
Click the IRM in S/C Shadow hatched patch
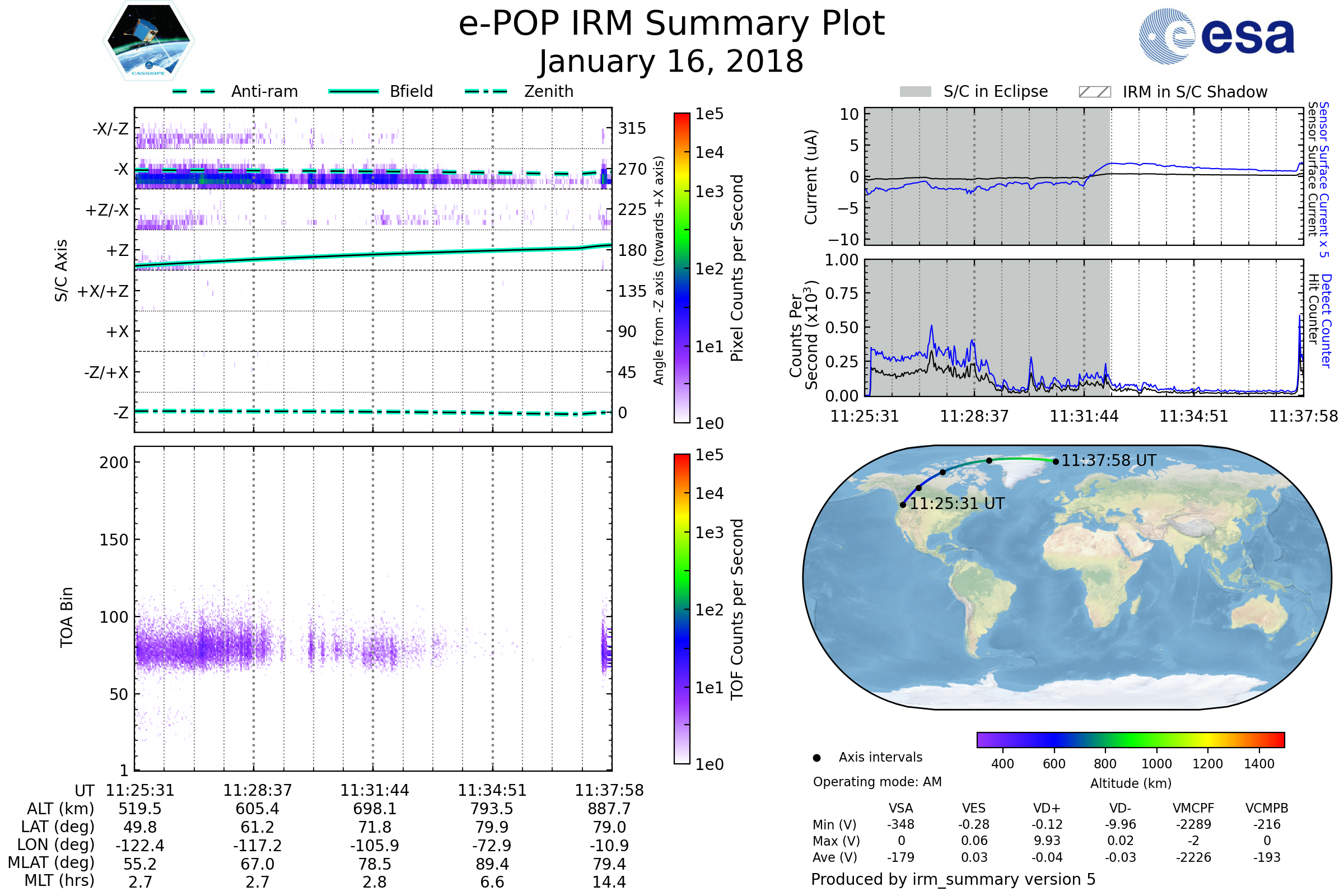1094,92
